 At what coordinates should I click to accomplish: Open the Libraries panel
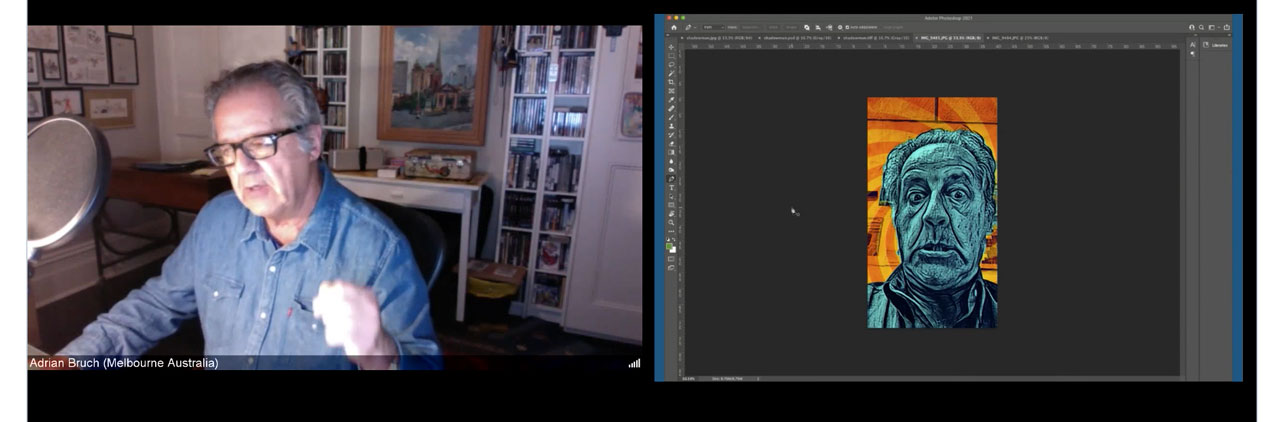pyautogui.click(x=1217, y=45)
